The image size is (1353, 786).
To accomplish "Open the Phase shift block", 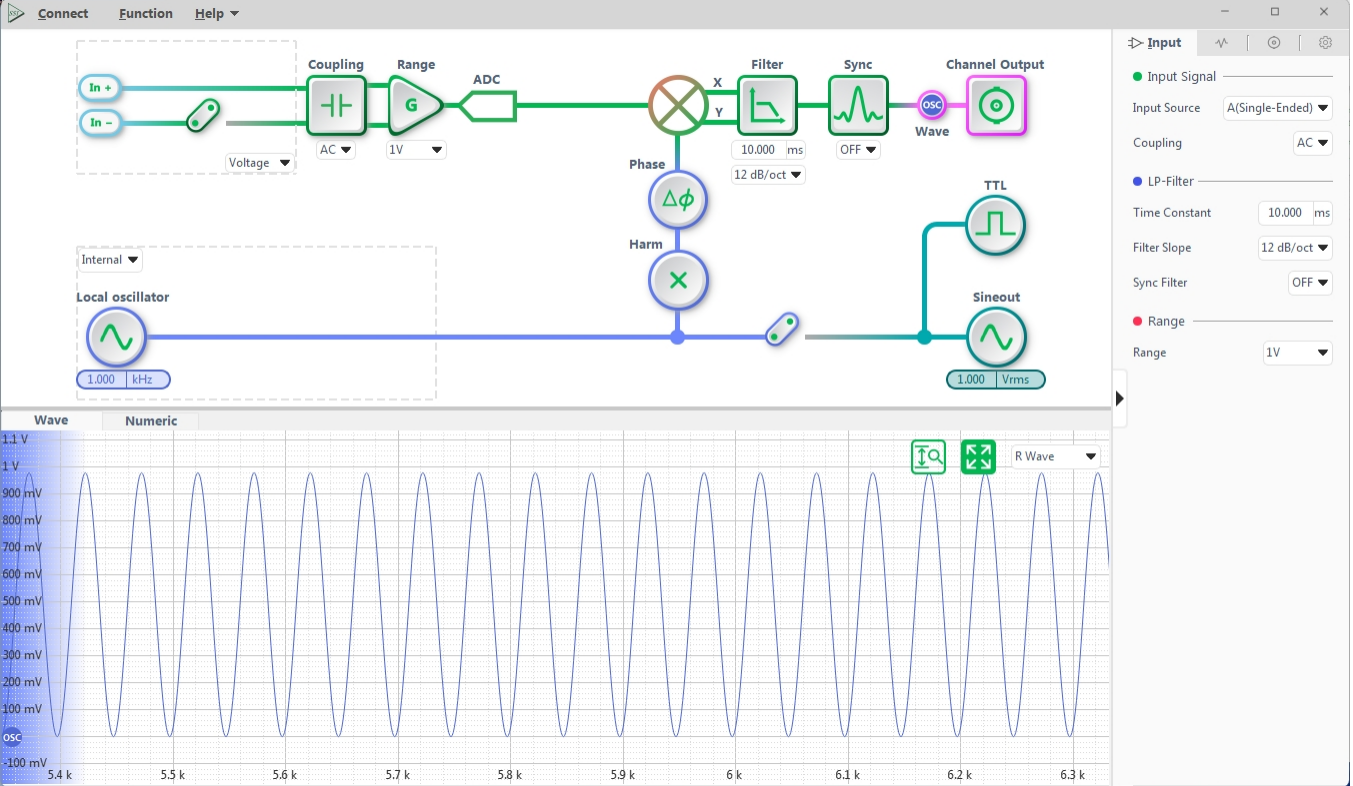I will coord(678,200).
